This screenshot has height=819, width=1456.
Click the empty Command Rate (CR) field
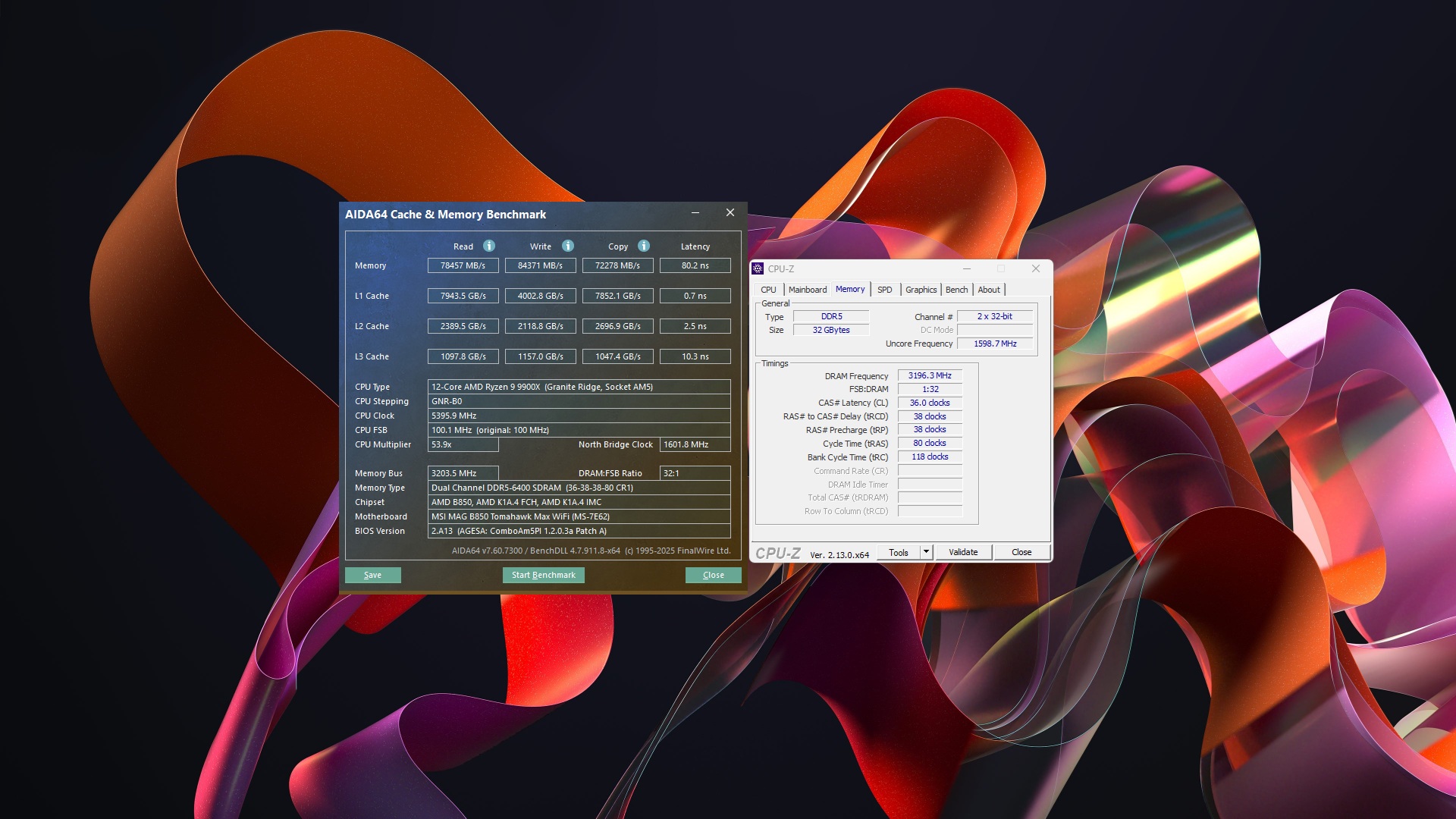click(x=930, y=471)
